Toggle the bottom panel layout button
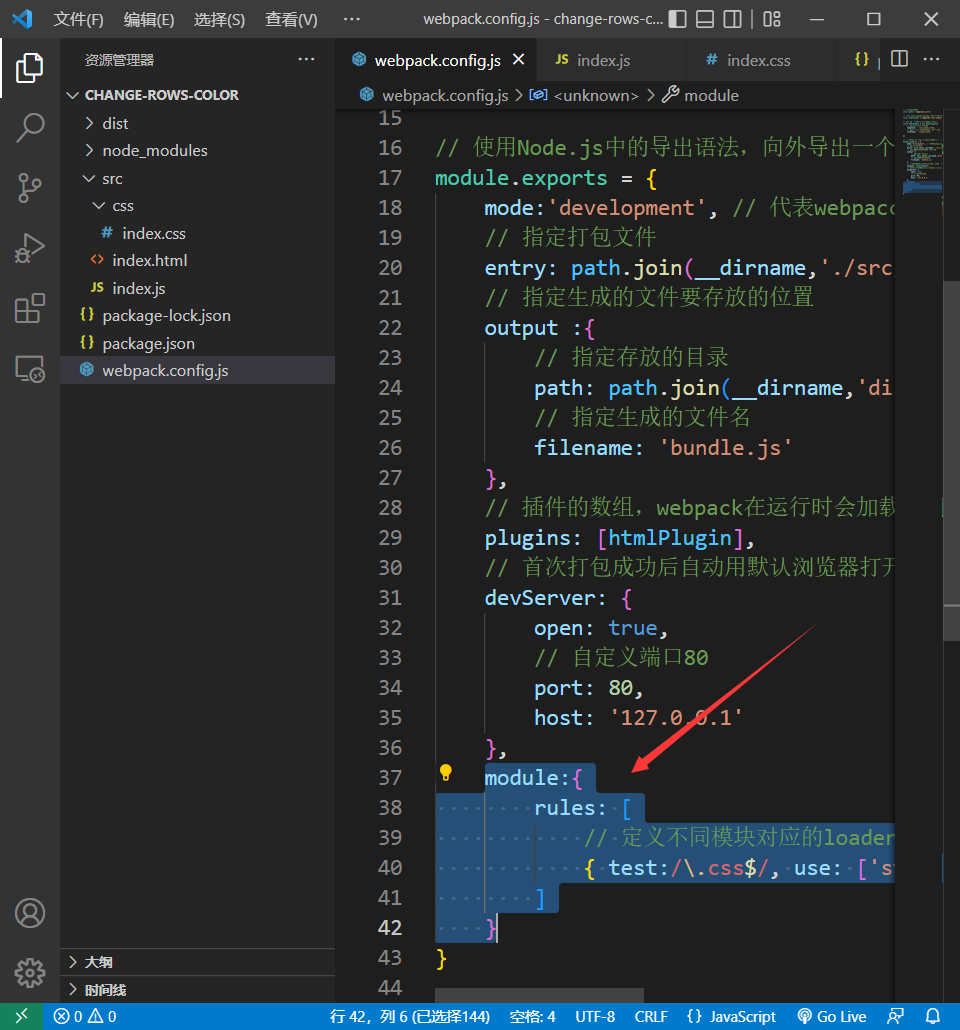Viewport: 960px width, 1030px height. coord(705,19)
